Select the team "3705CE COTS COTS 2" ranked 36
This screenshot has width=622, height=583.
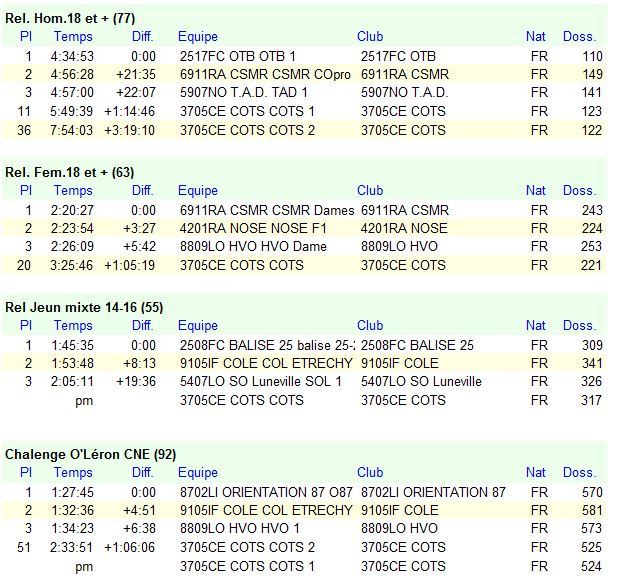(x=247, y=129)
